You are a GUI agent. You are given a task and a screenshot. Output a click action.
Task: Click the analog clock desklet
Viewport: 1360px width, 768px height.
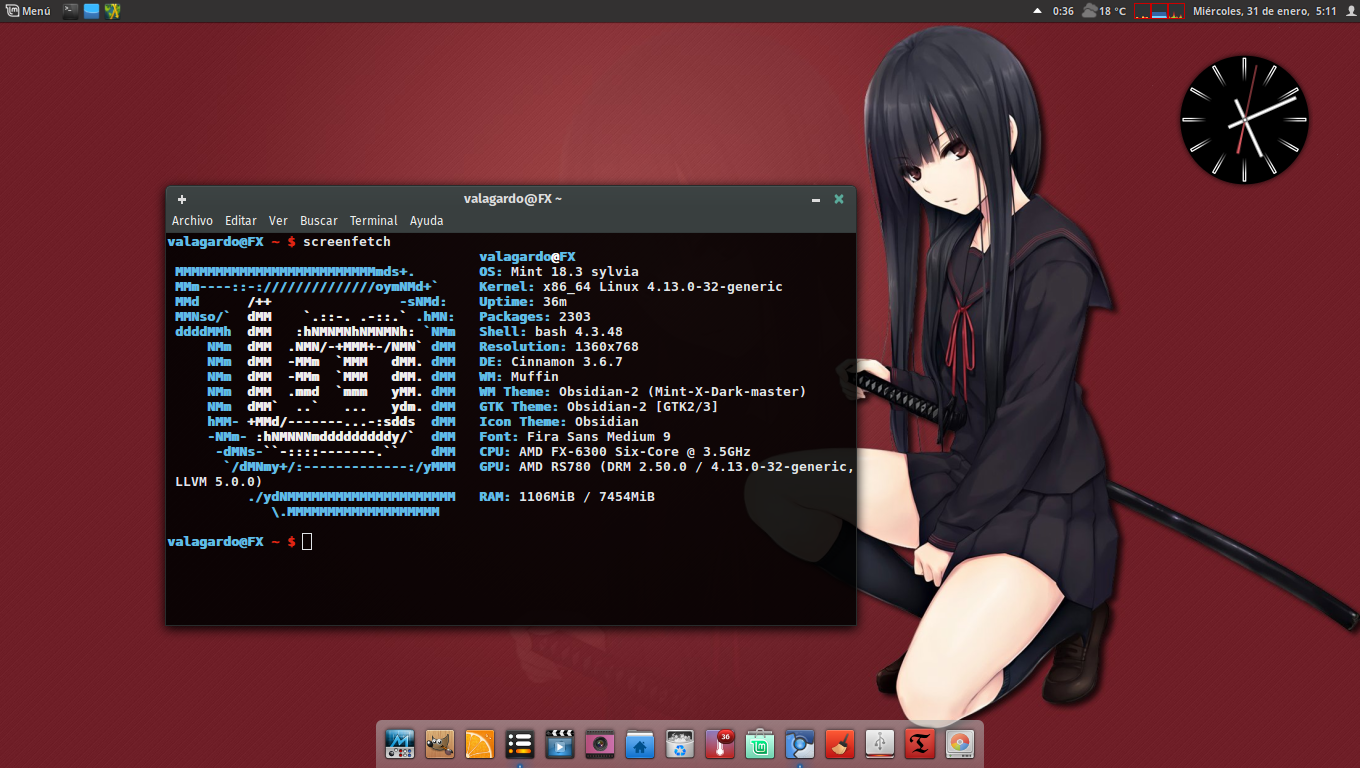click(1244, 119)
